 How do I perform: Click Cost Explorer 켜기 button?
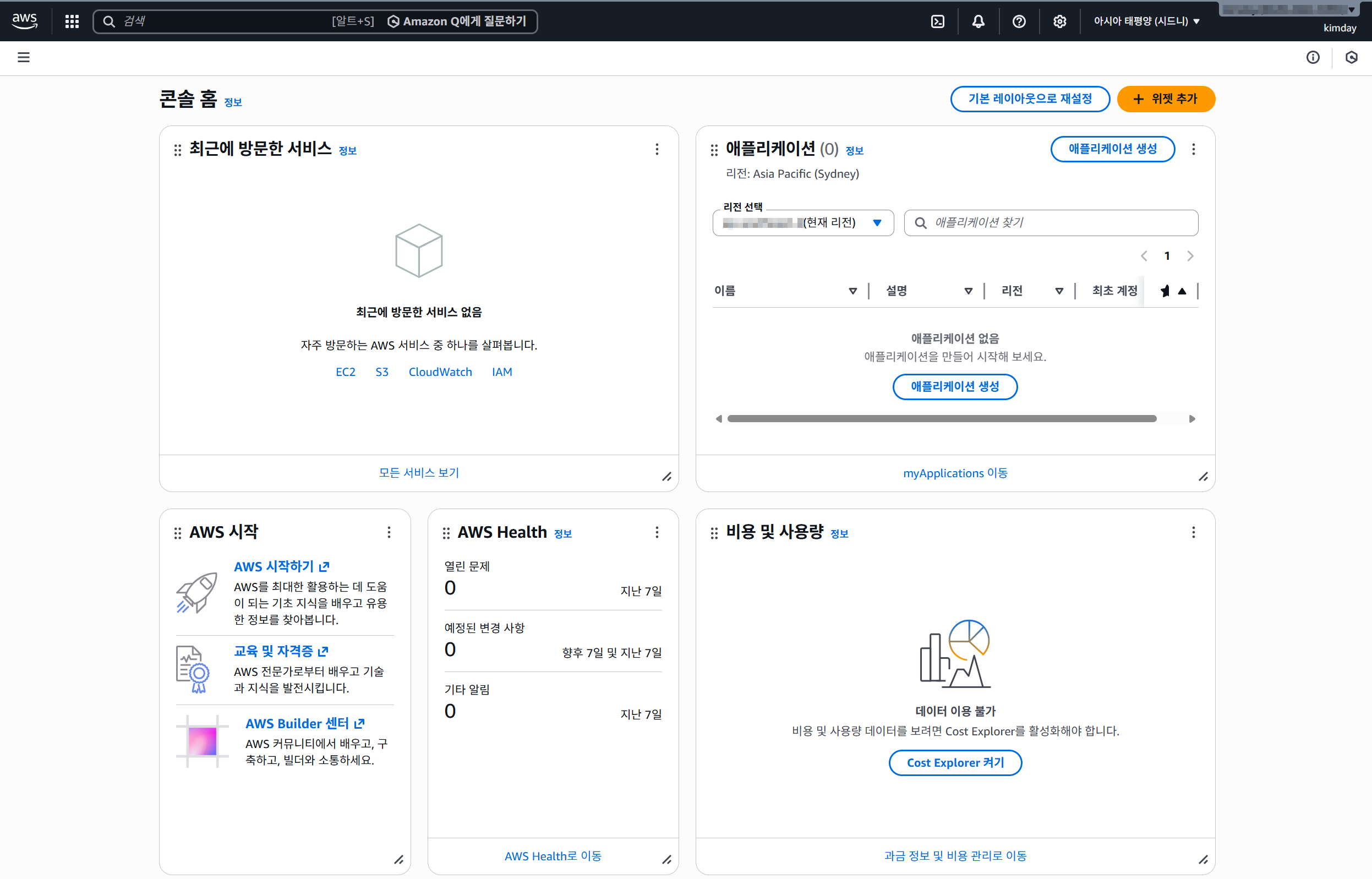coord(955,762)
